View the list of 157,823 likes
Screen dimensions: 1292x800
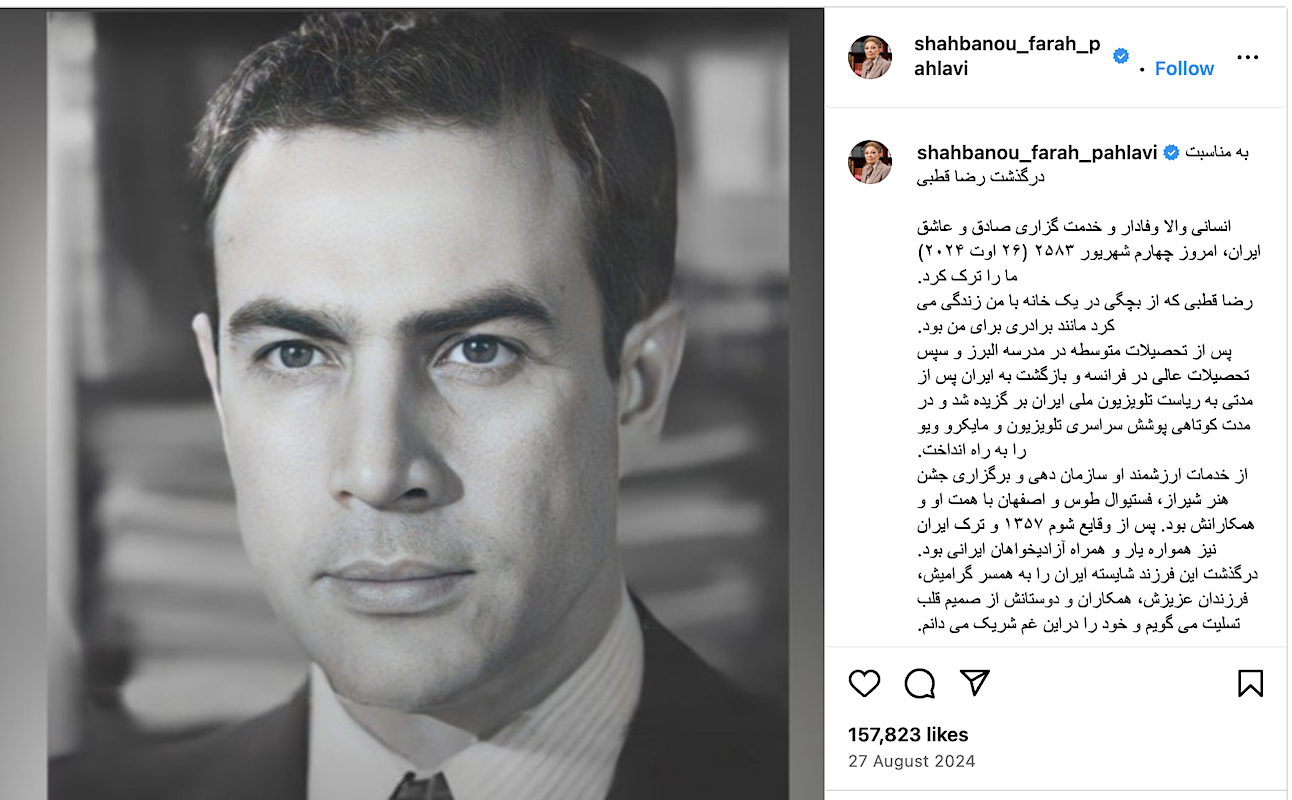pyautogui.click(x=908, y=734)
